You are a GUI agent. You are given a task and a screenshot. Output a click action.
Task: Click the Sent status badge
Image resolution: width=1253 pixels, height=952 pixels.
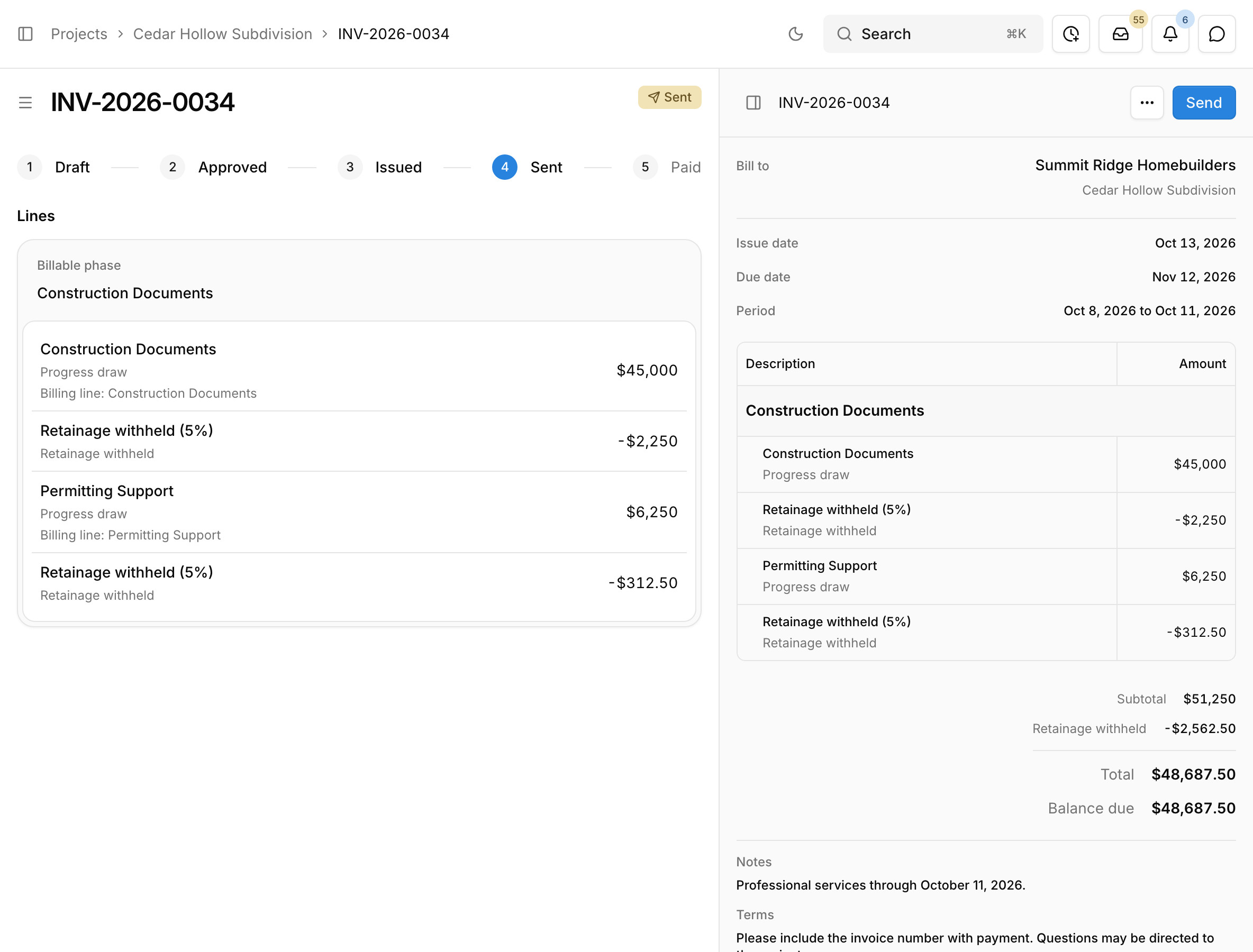tap(669, 97)
